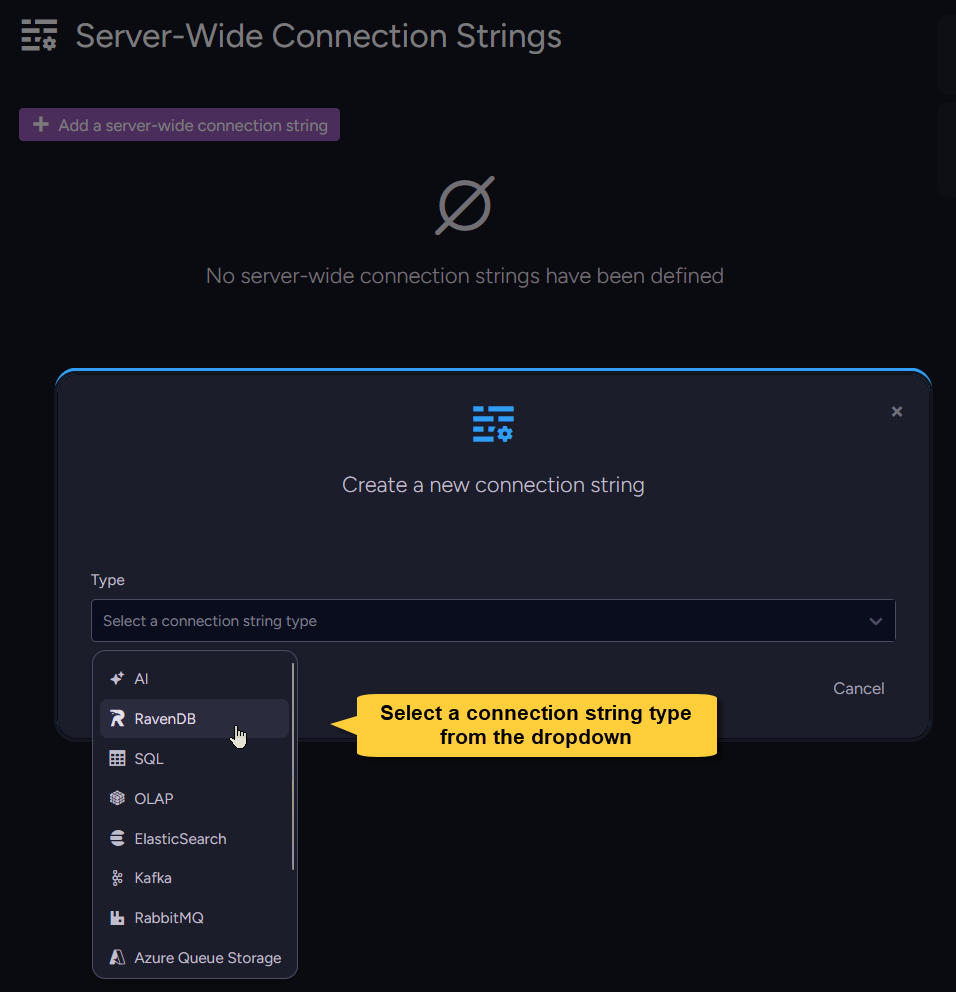Click the ElasticSearch logo icon
This screenshot has width=956, height=992.
point(117,838)
